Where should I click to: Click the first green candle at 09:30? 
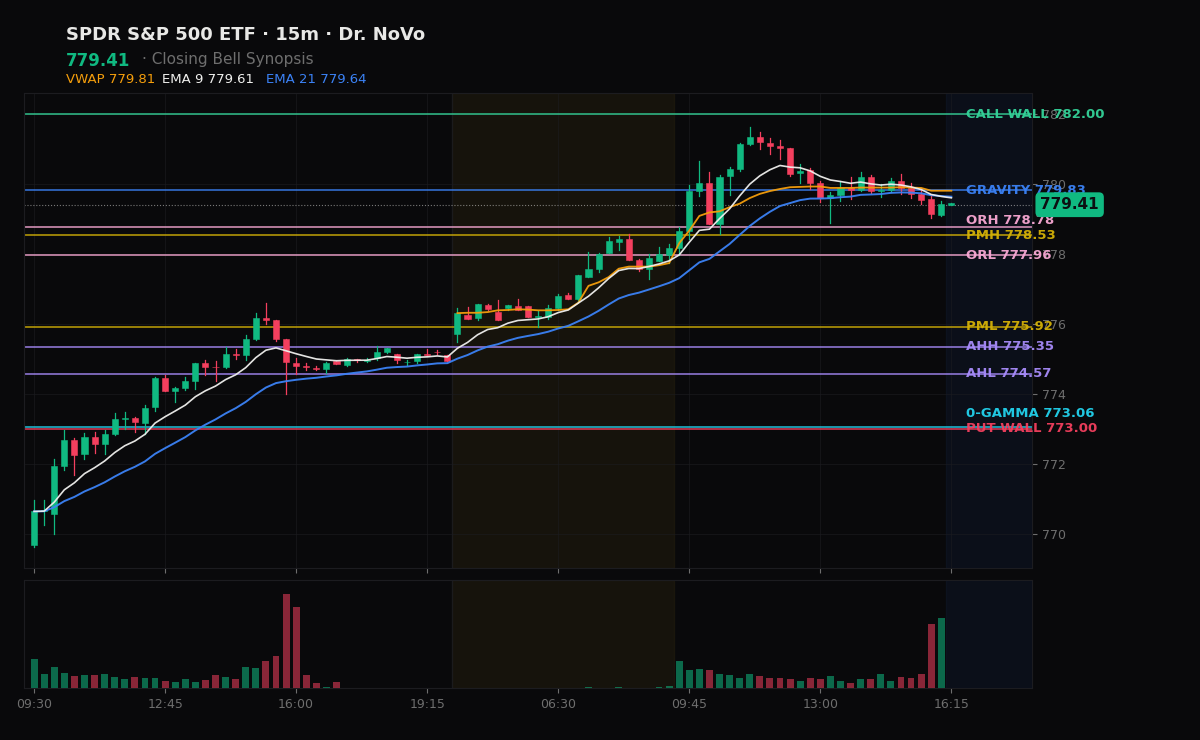tap(34, 527)
